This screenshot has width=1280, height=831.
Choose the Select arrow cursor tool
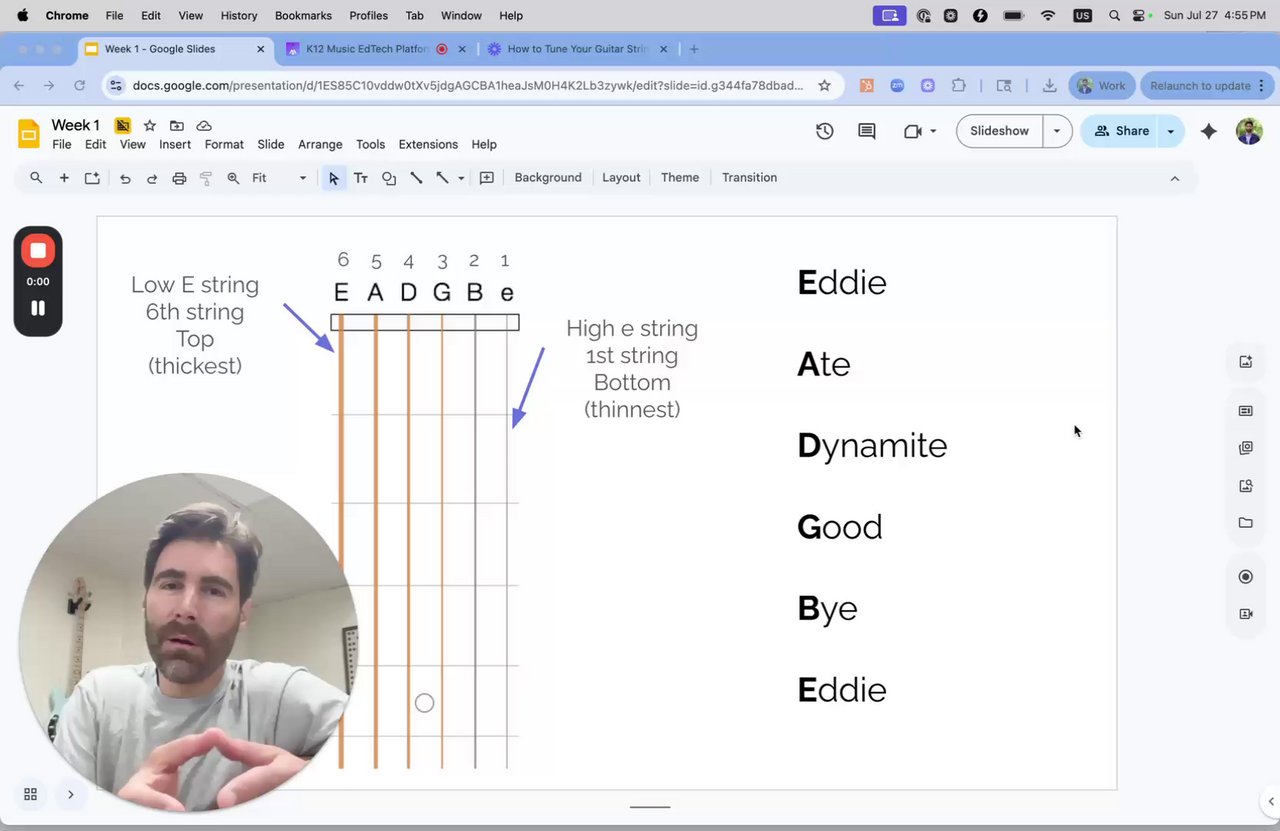point(333,178)
